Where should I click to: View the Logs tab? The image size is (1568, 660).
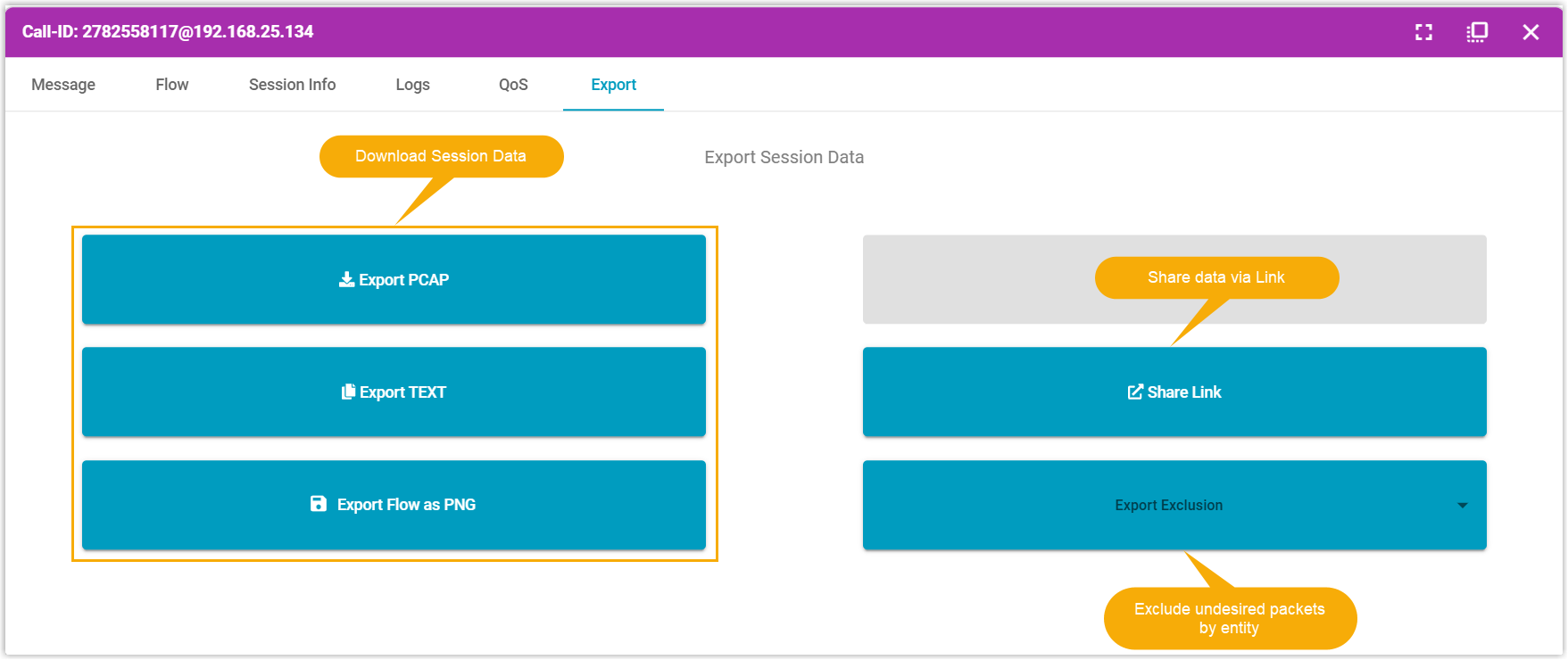412,85
